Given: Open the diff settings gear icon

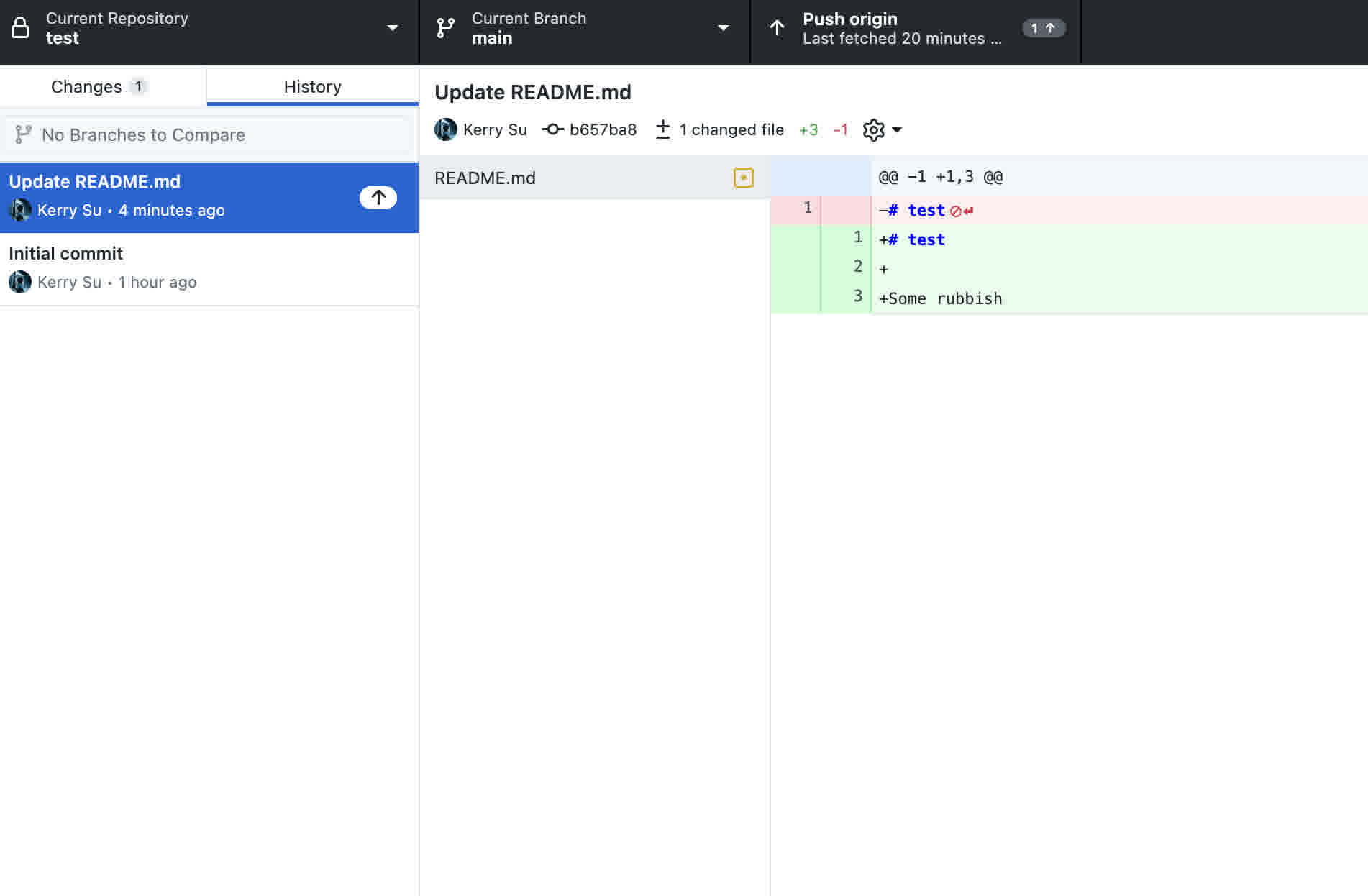Looking at the screenshot, I should click(x=873, y=130).
